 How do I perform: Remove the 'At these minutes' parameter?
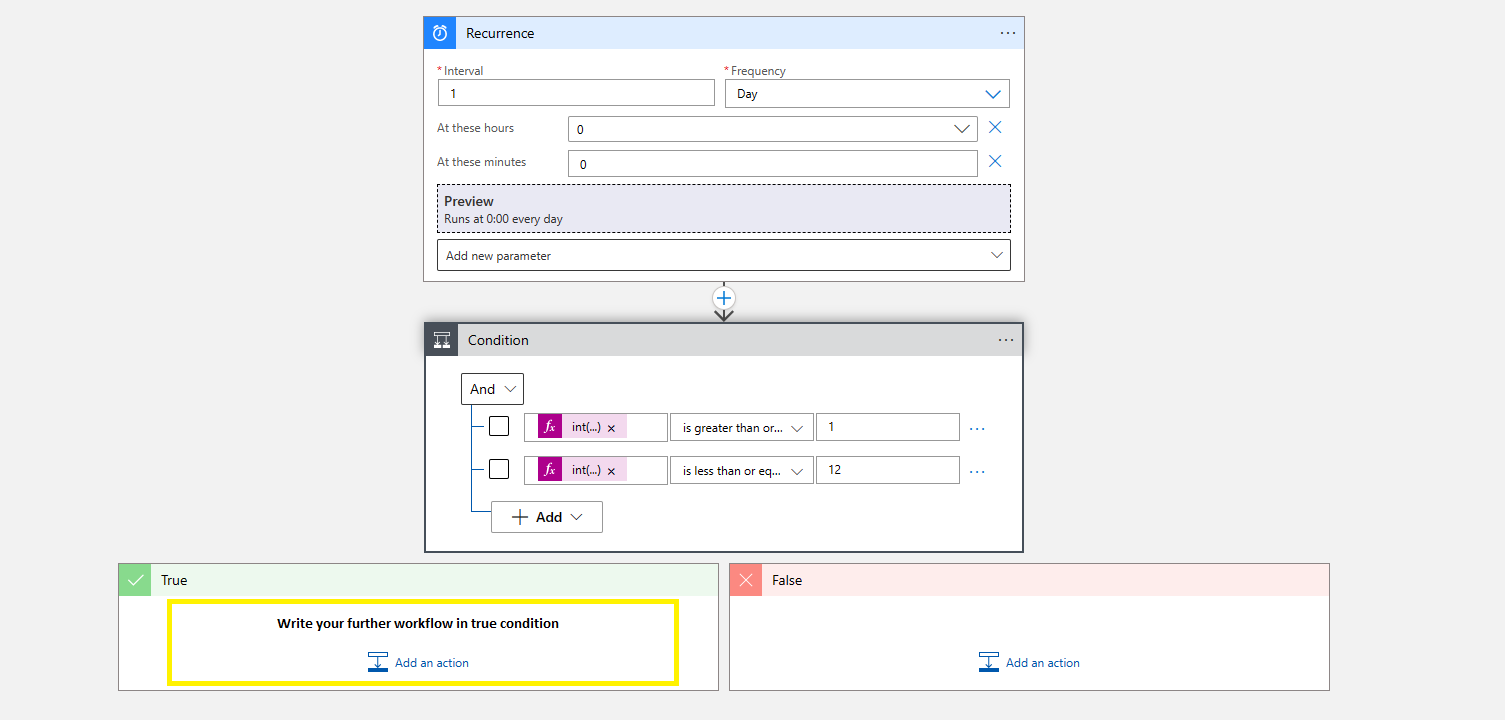(995, 162)
